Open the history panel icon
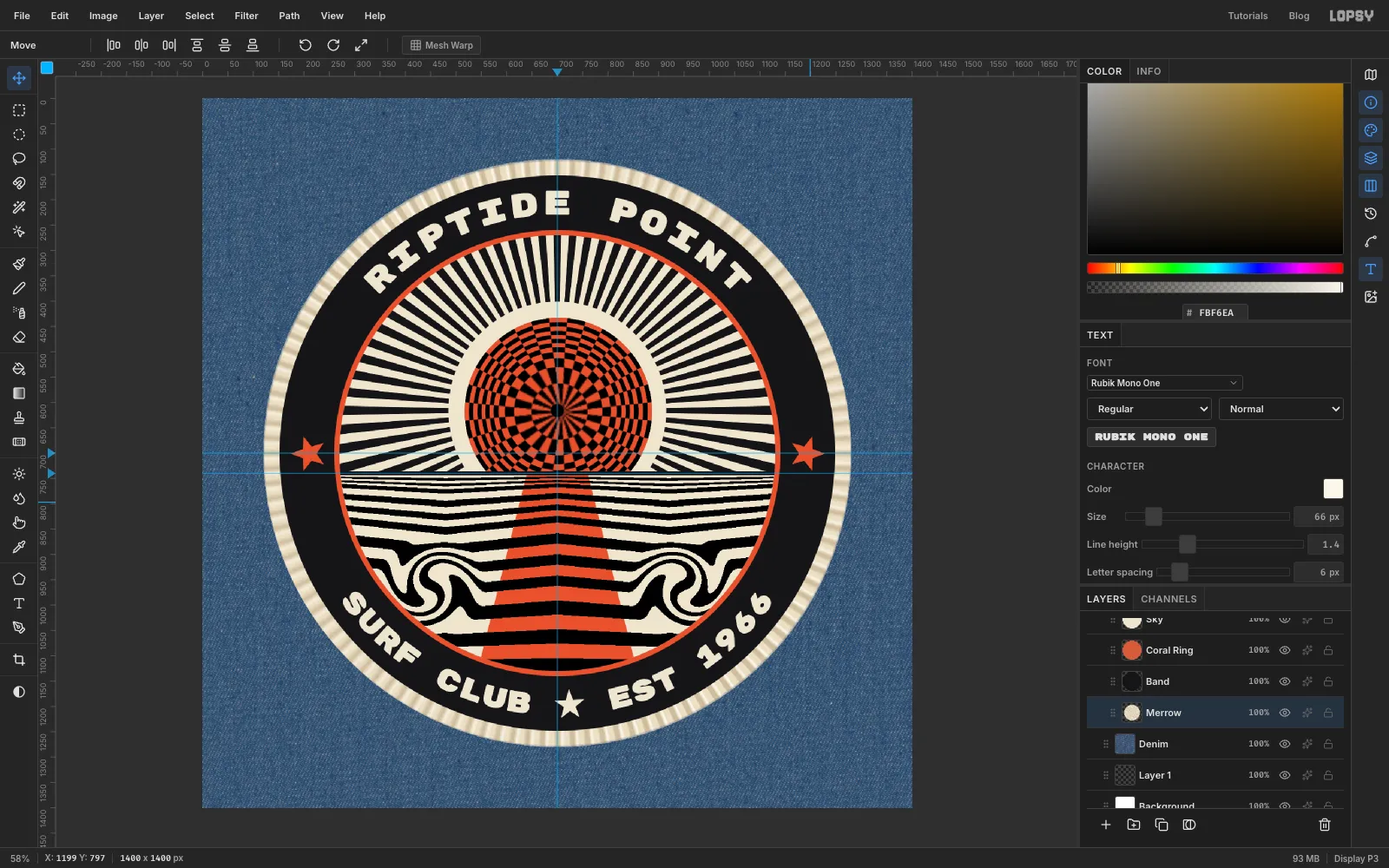The height and width of the screenshot is (868, 1389). [1371, 214]
